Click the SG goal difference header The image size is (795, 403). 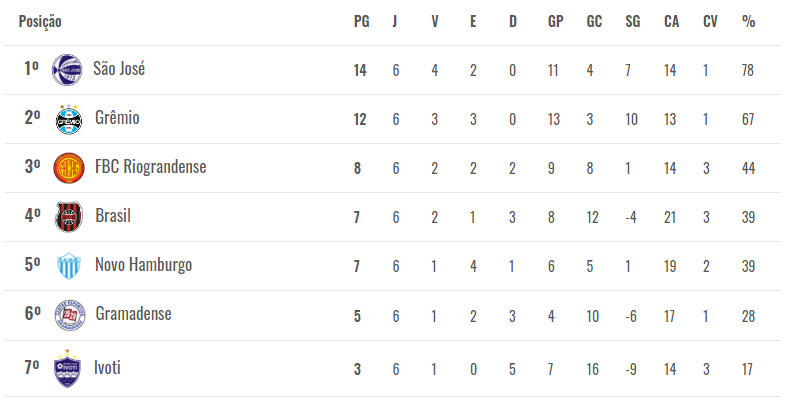[x=633, y=21]
